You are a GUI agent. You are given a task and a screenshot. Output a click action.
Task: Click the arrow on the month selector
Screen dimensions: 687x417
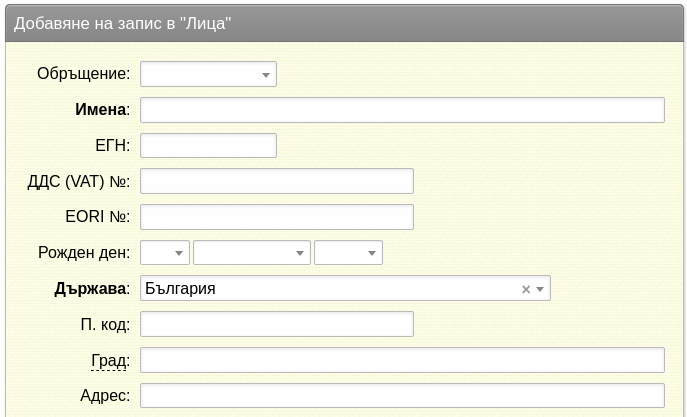[x=300, y=253]
